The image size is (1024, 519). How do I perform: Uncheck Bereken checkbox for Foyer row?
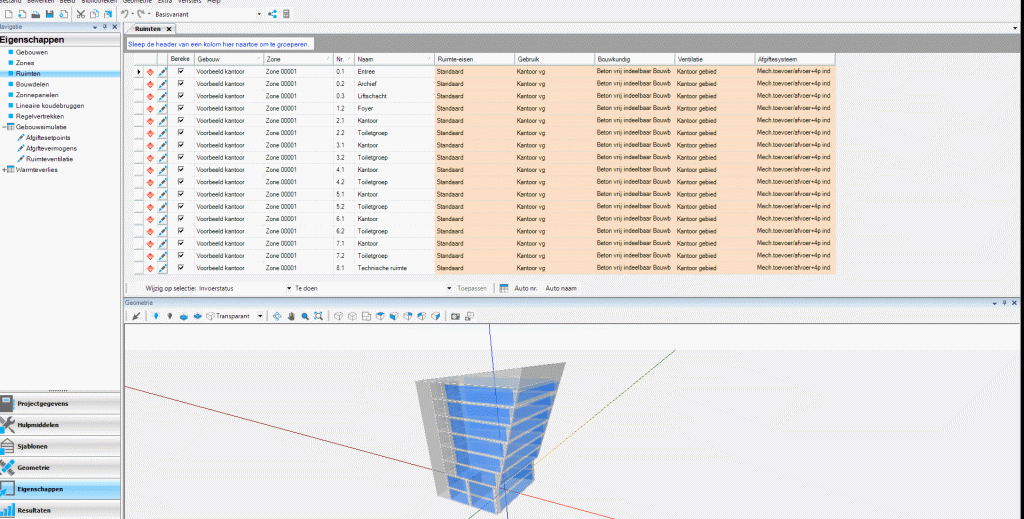(181, 108)
